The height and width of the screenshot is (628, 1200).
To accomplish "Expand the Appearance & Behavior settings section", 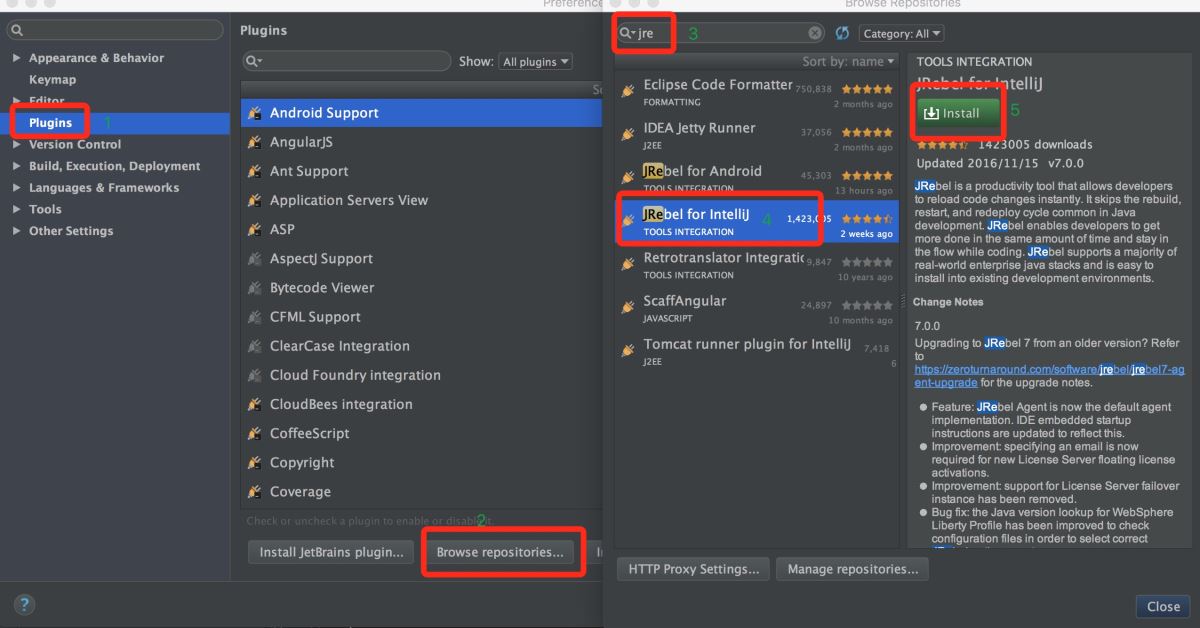I will (16, 58).
